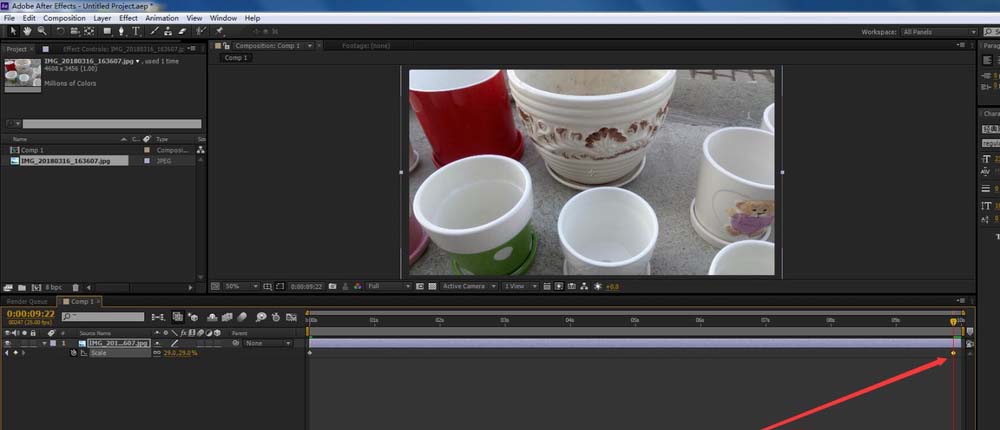This screenshot has width=1000, height=430.
Task: Select the Eraser tool
Action: click(182, 32)
